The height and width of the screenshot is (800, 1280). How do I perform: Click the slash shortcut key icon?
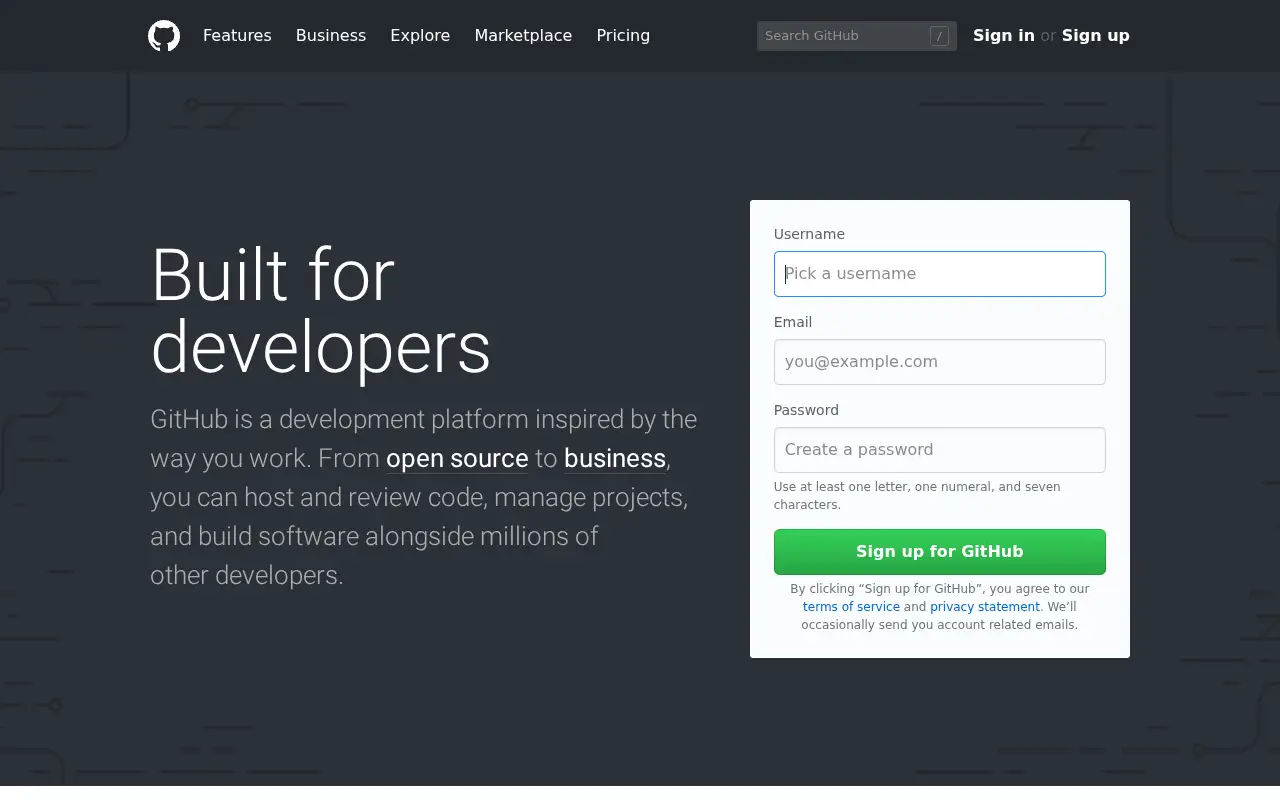tap(939, 36)
